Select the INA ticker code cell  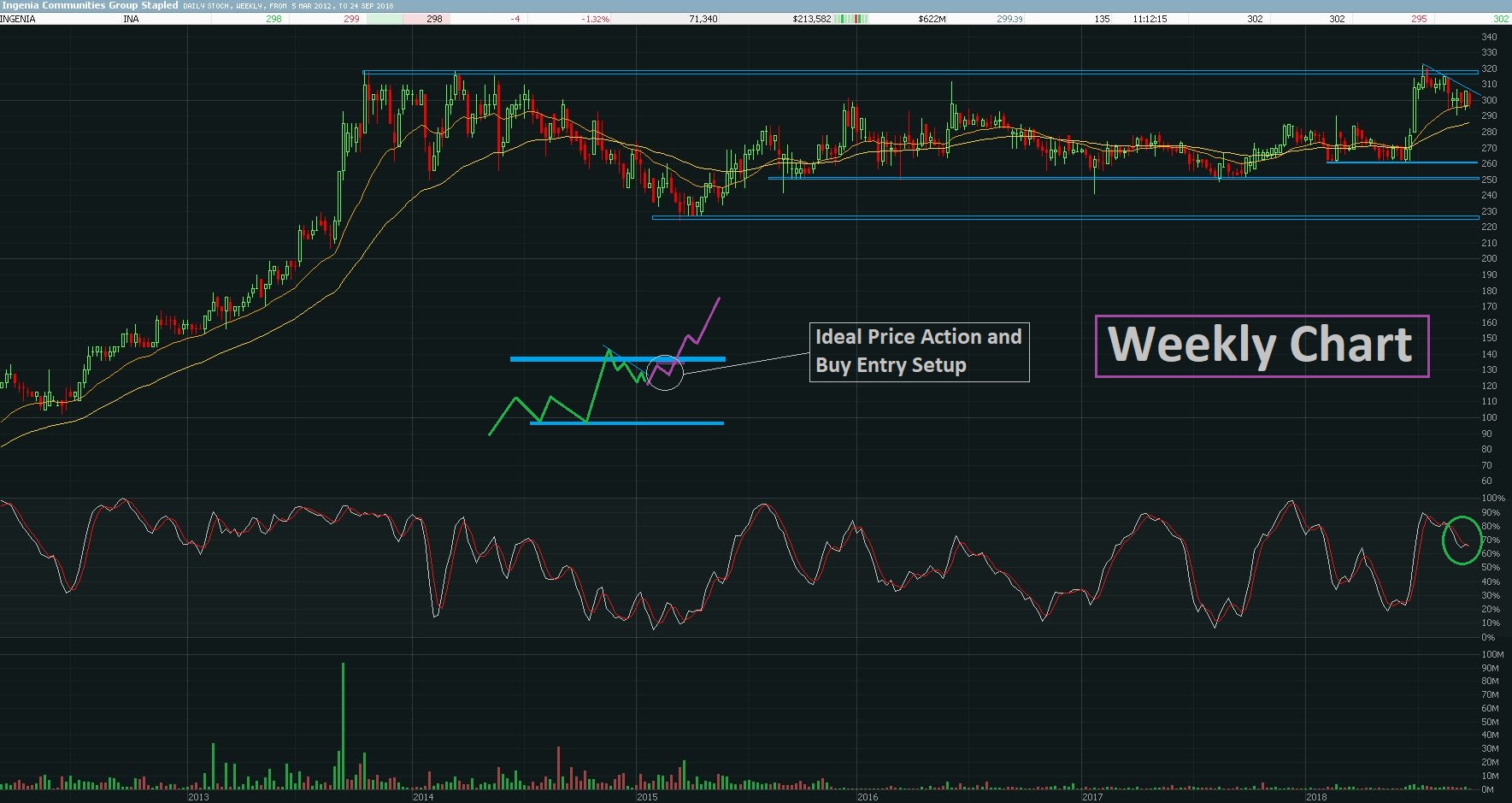pyautogui.click(x=131, y=19)
